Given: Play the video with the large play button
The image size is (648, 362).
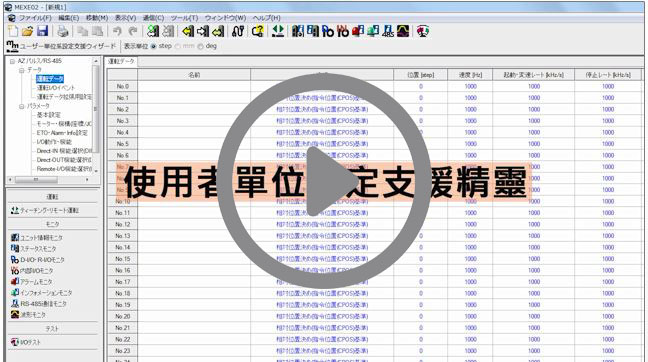Looking at the screenshot, I should 324,181.
